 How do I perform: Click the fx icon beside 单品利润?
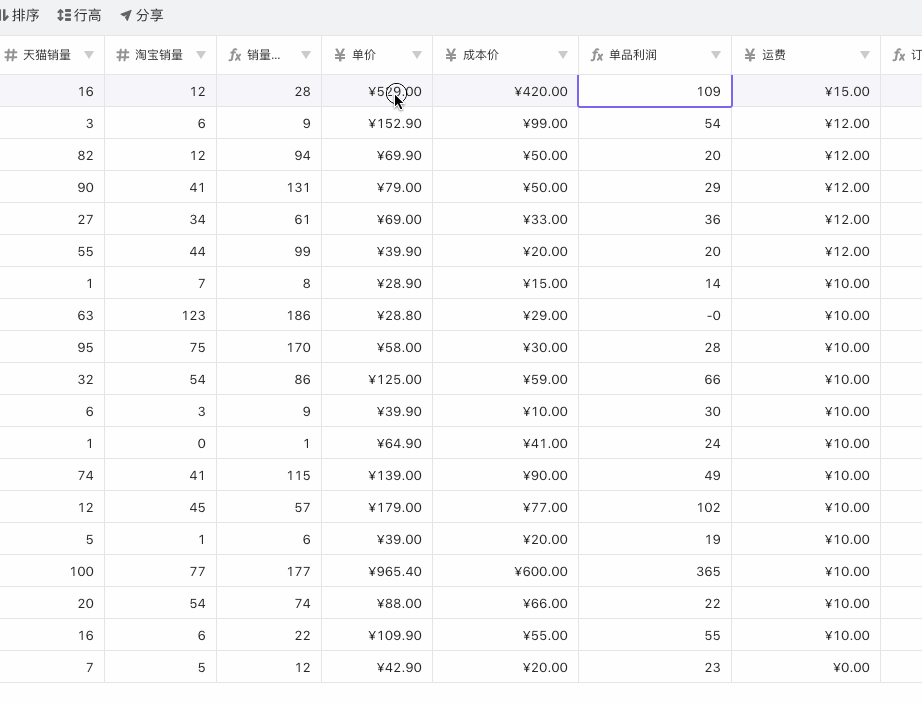(597, 55)
